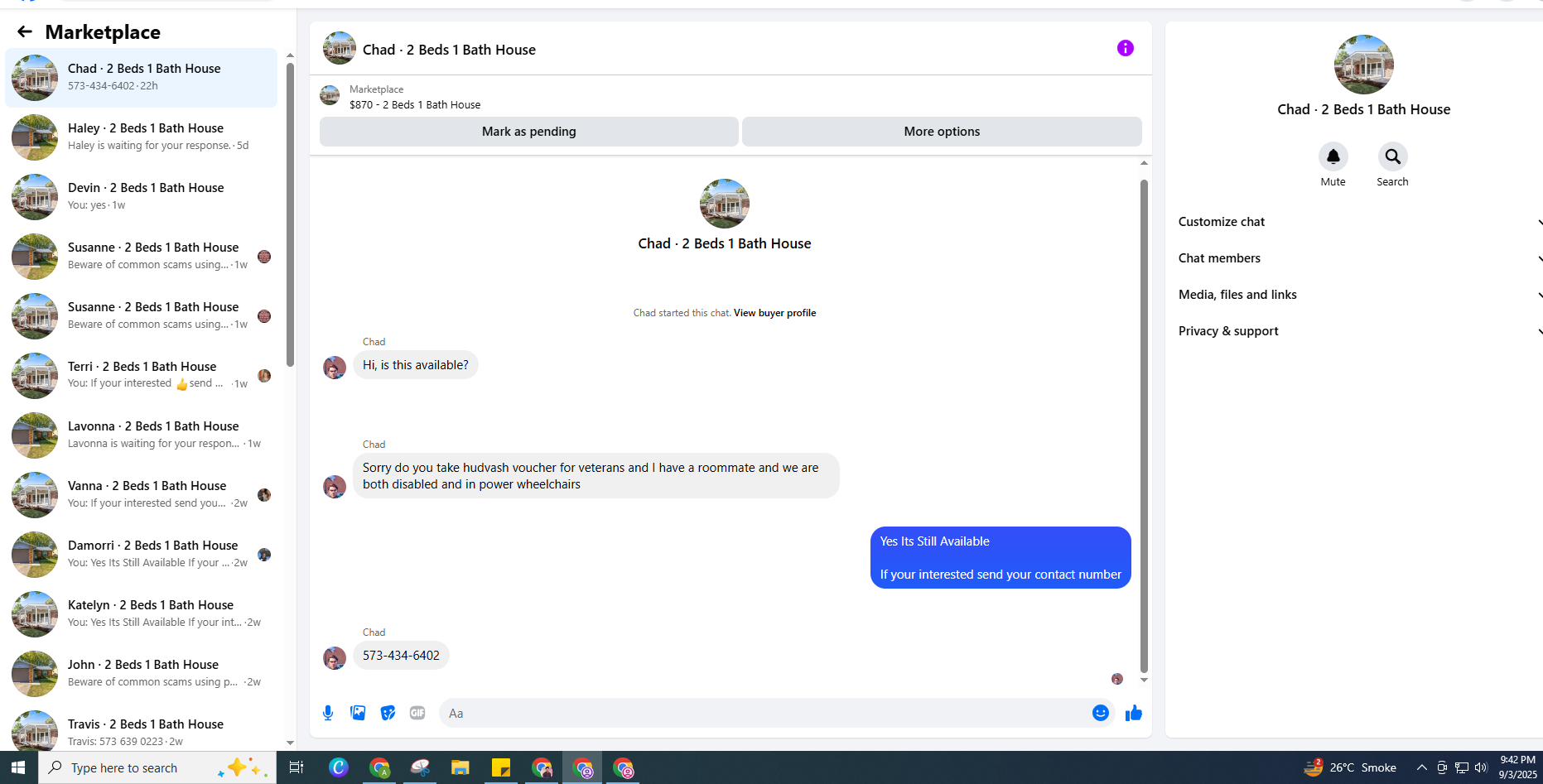
Task: Choose a GIF icon
Action: point(417,713)
